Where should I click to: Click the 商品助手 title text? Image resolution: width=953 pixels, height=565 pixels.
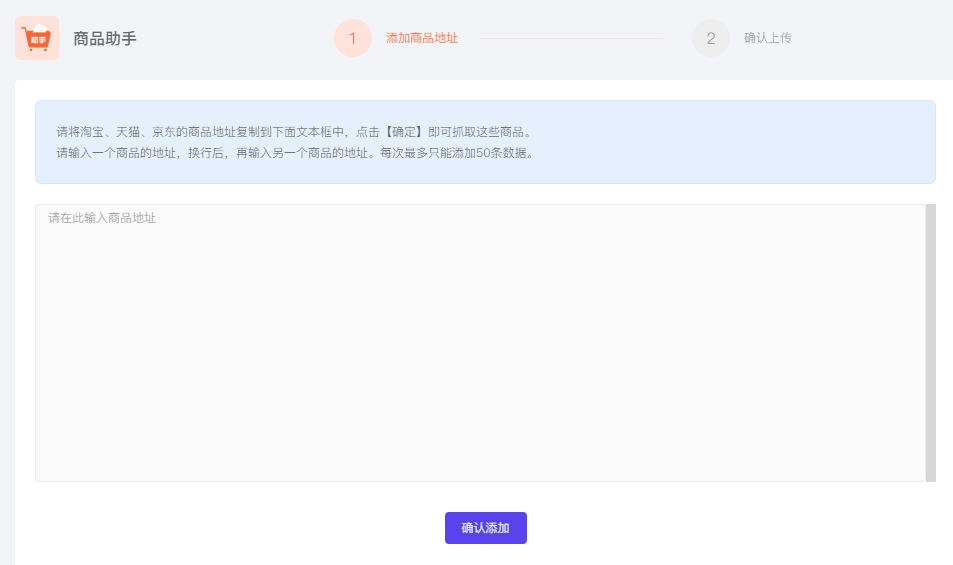click(x=105, y=39)
